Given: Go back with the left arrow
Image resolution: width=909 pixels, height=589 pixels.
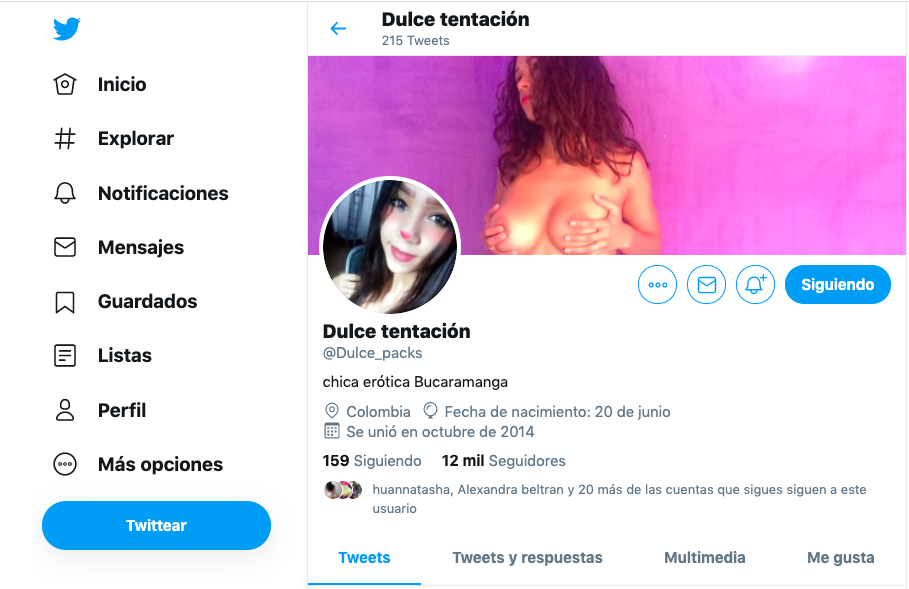Looking at the screenshot, I should pos(338,28).
